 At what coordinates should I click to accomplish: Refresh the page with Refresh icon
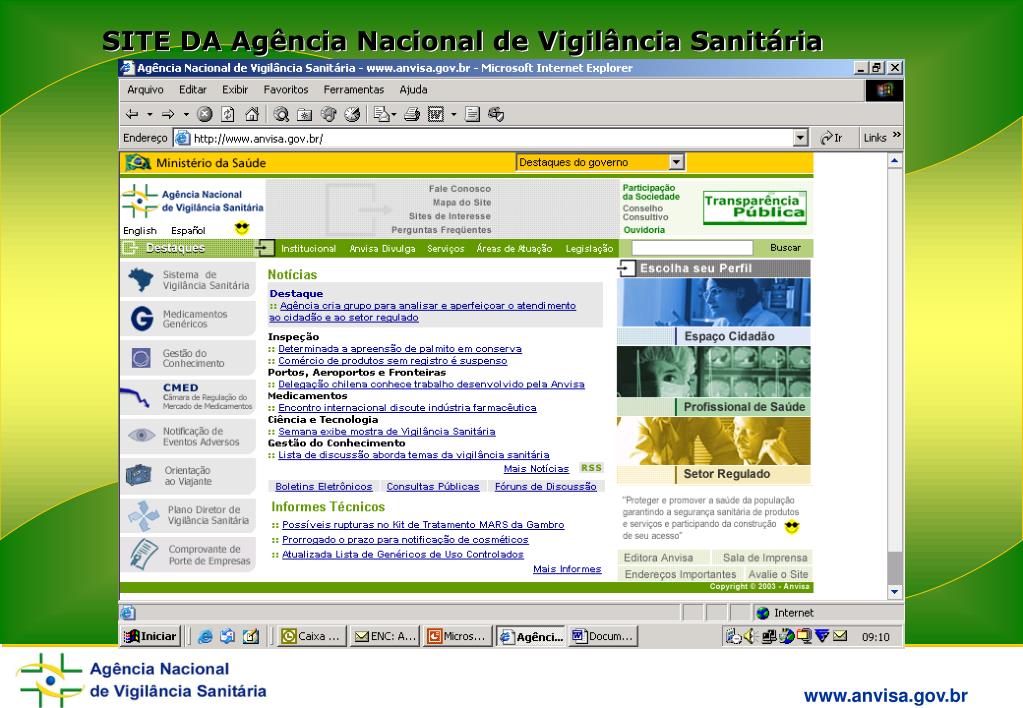(228, 115)
